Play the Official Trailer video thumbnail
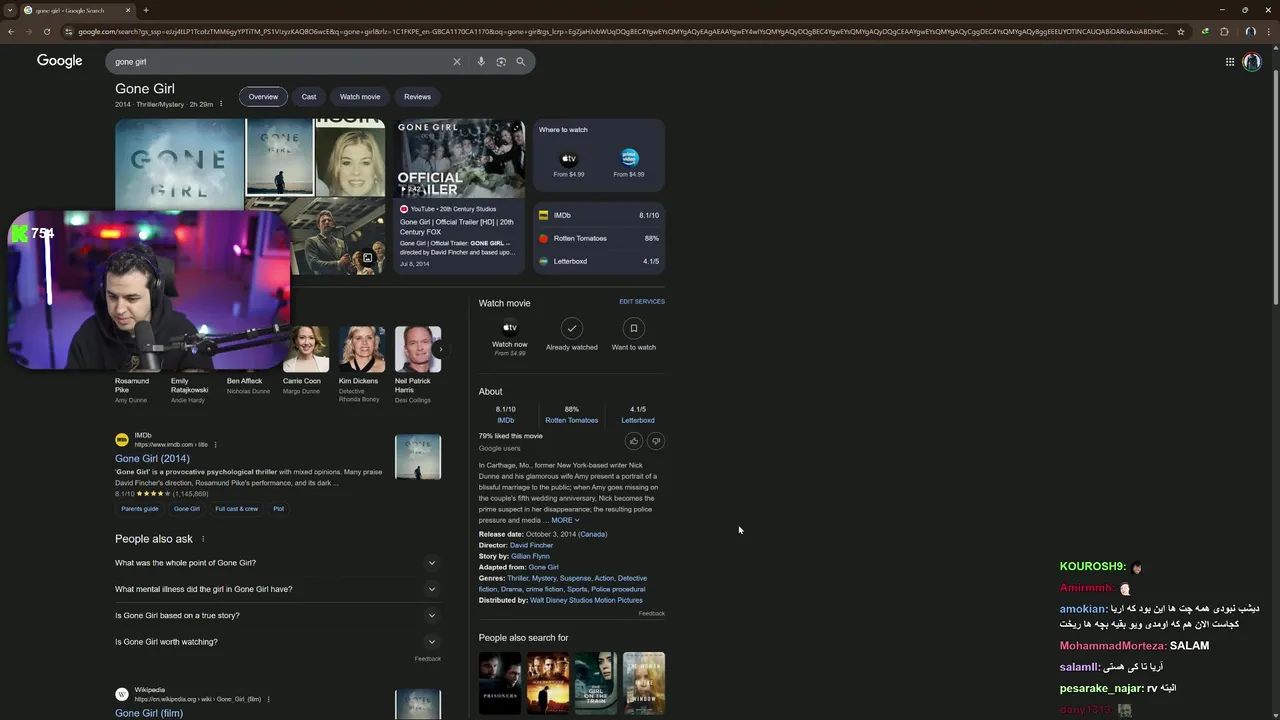1280x720 pixels. (x=460, y=158)
